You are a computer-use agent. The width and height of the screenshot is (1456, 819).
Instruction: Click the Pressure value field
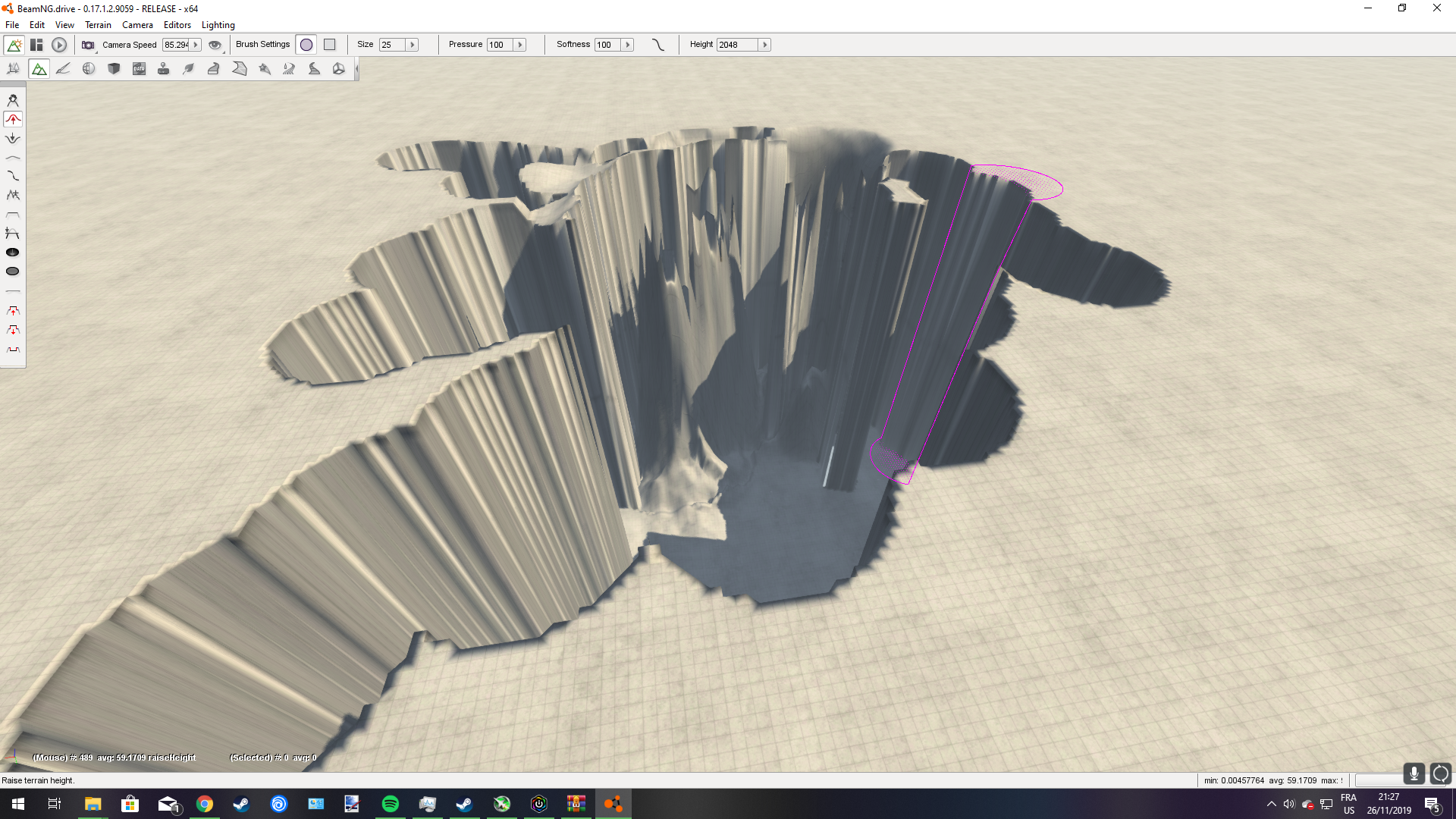(500, 45)
